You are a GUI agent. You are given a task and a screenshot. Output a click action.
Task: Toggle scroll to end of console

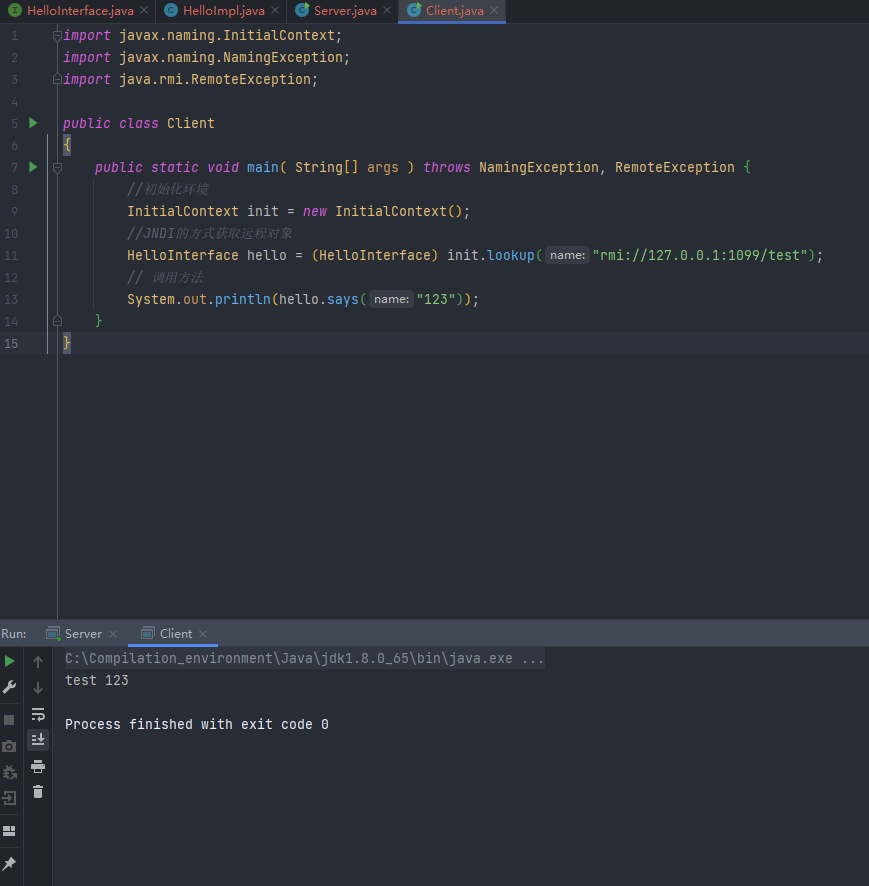(x=38, y=740)
